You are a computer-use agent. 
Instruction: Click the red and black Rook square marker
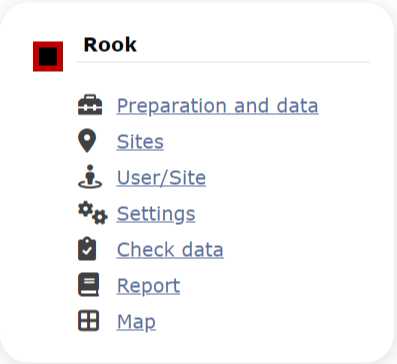(x=48, y=56)
